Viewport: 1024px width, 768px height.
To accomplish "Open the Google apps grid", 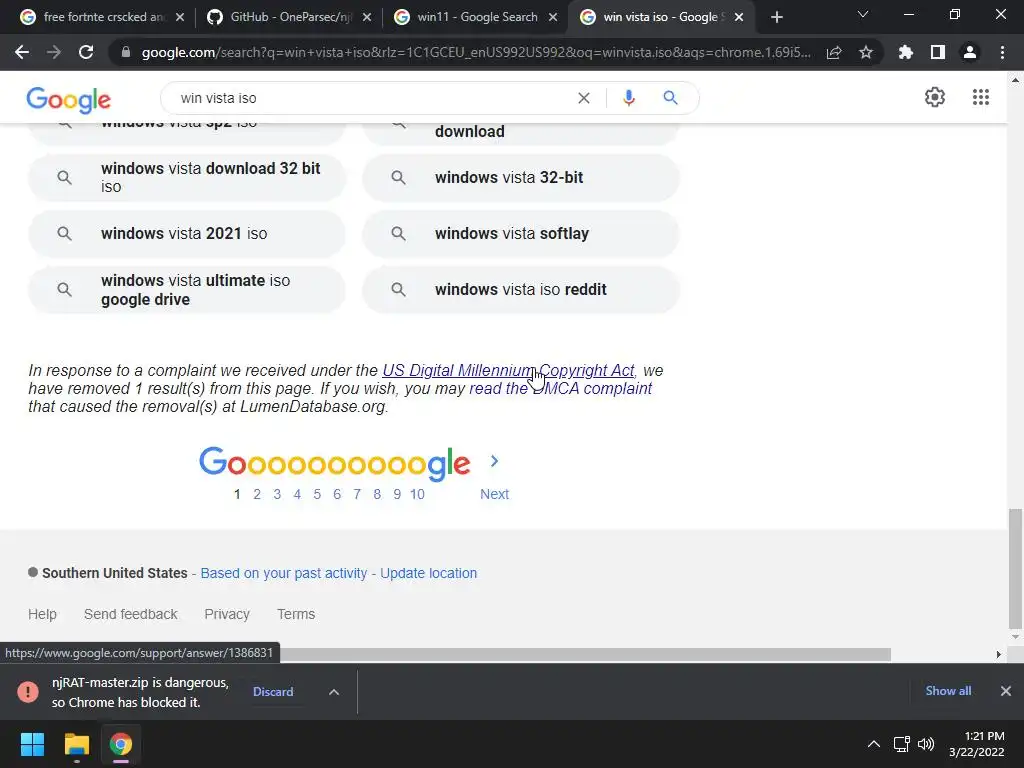I will 981,97.
